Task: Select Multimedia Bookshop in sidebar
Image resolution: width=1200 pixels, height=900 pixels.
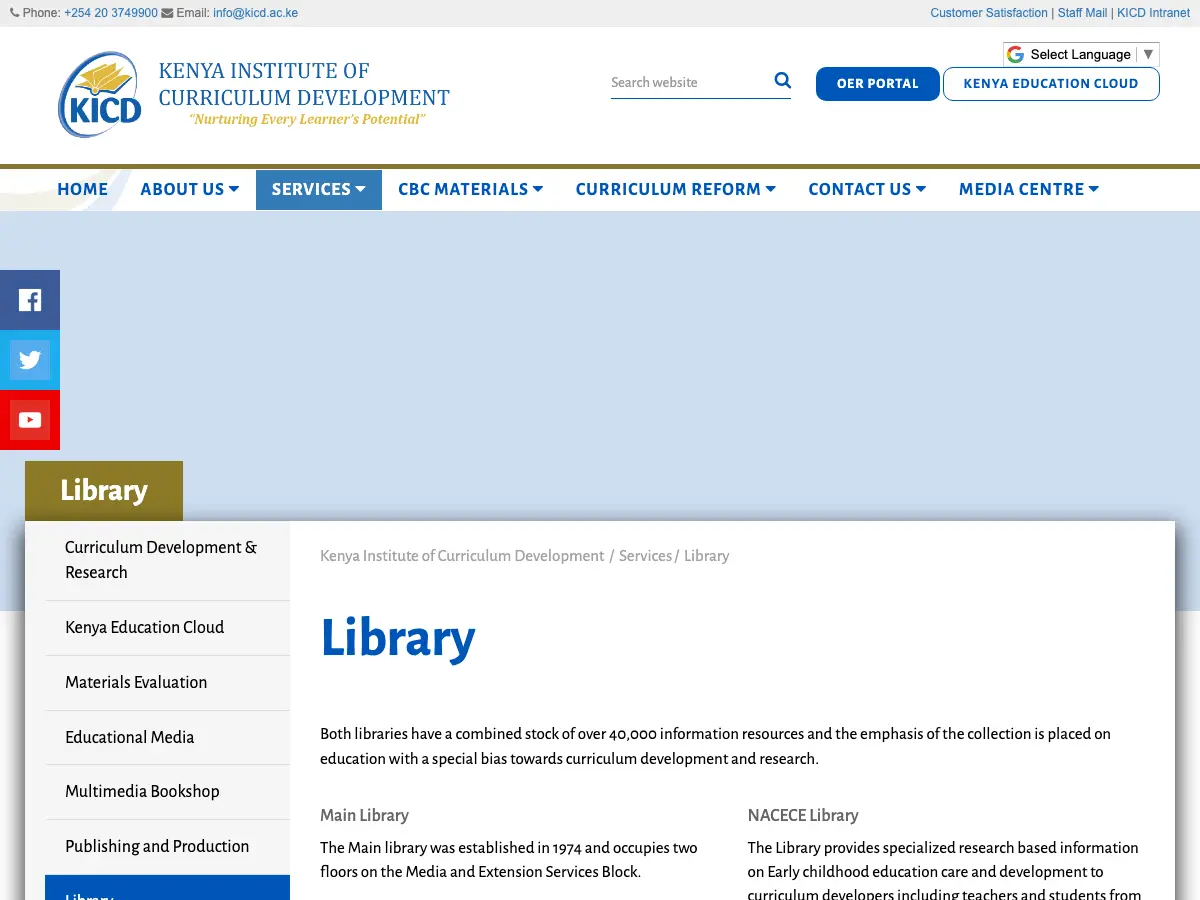Action: click(x=167, y=792)
